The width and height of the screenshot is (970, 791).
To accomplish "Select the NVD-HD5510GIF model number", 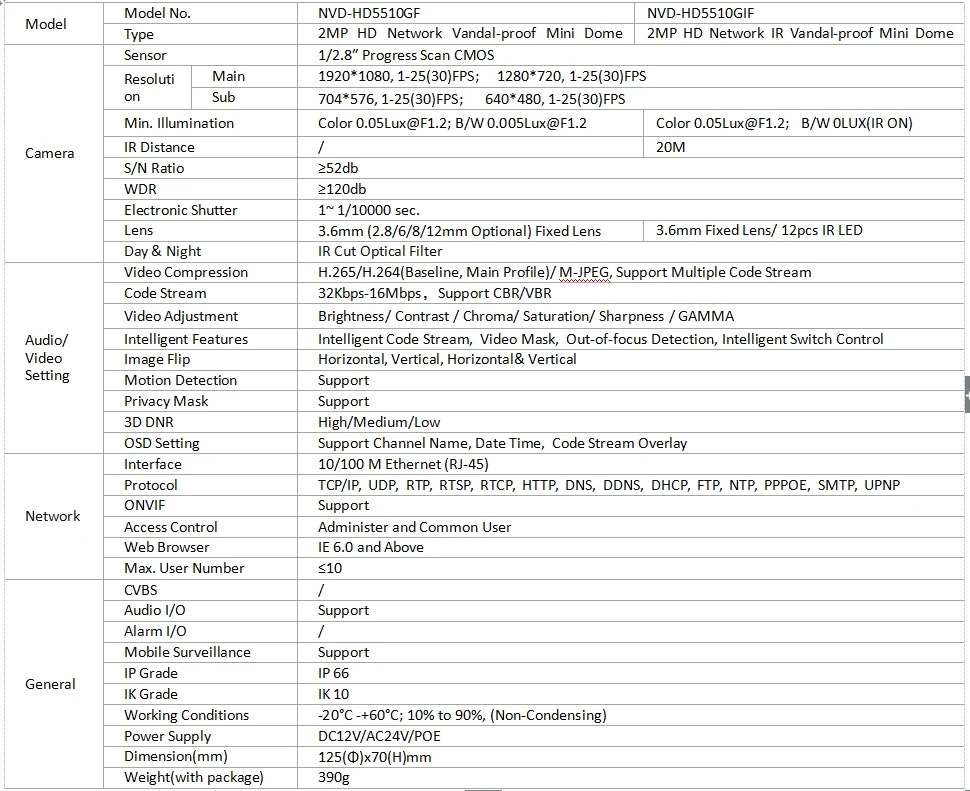I will coord(700,13).
